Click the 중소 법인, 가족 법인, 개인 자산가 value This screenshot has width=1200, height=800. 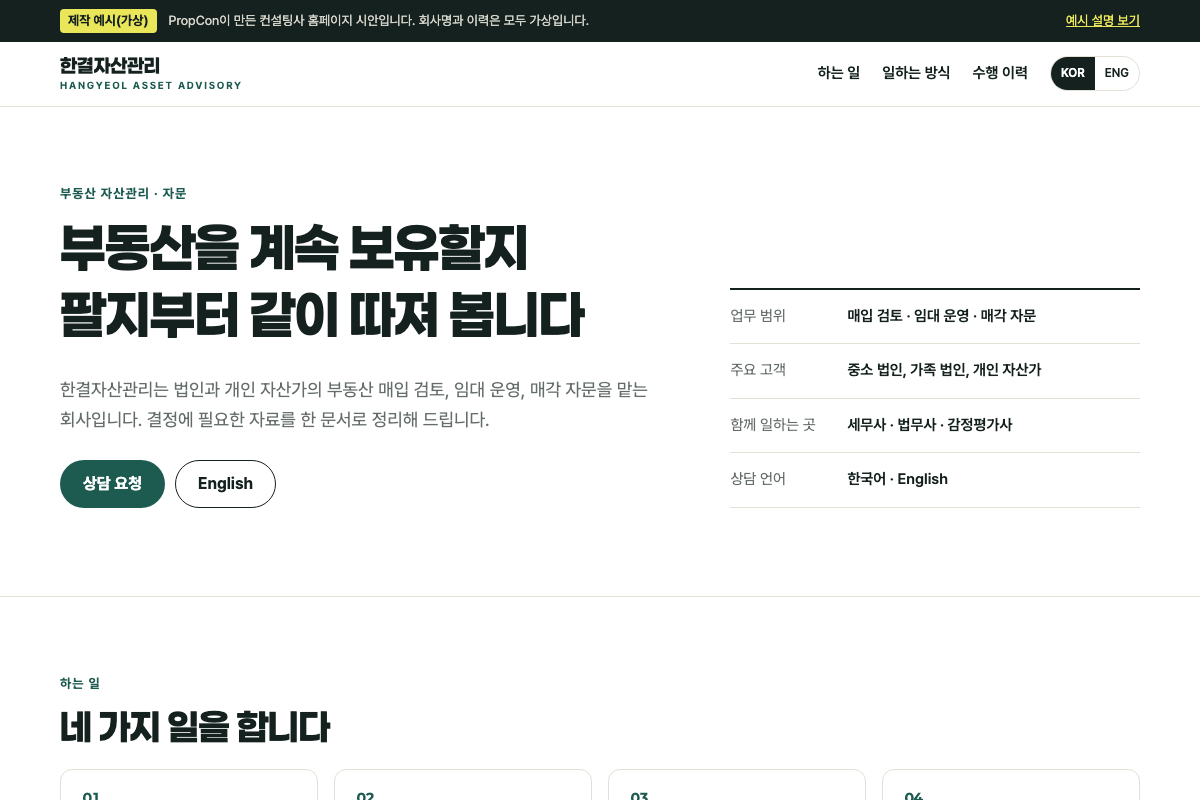pos(944,370)
